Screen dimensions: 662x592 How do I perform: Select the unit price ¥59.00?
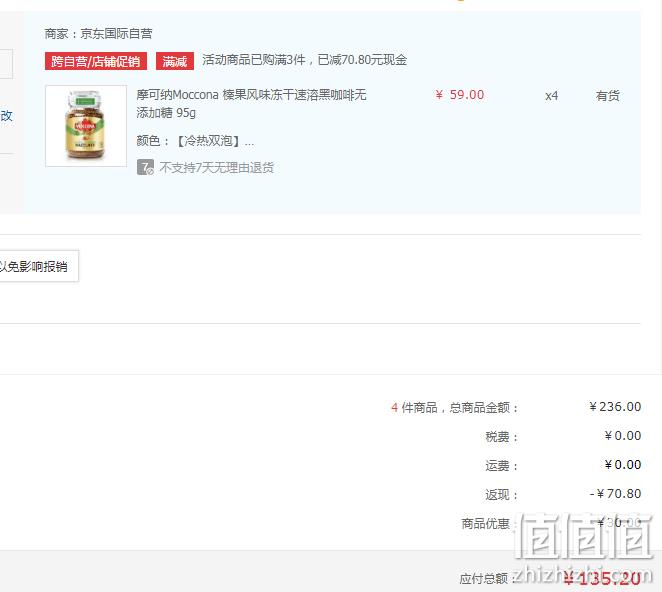coord(460,95)
